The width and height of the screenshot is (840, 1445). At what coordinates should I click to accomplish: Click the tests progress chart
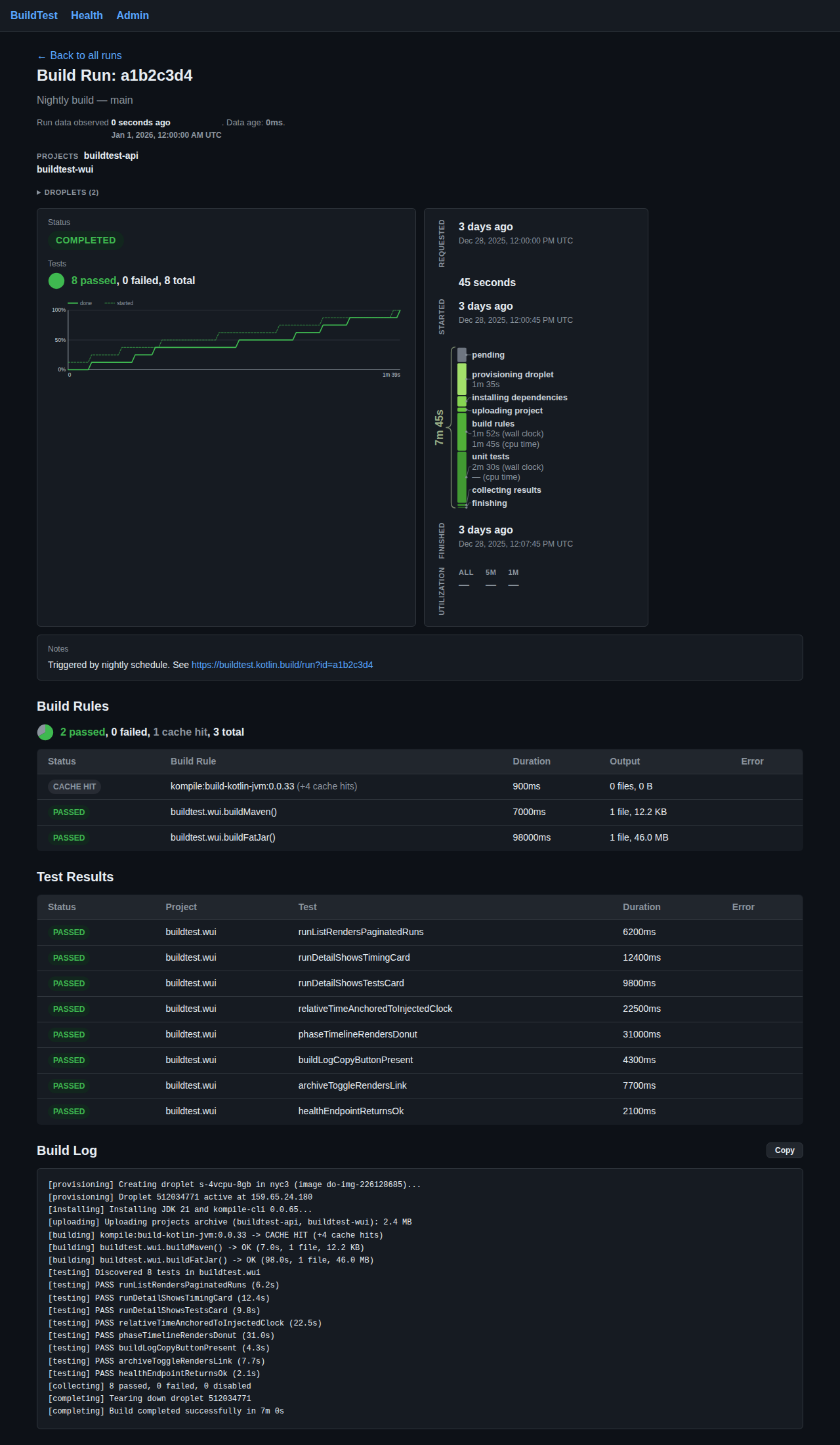point(226,339)
